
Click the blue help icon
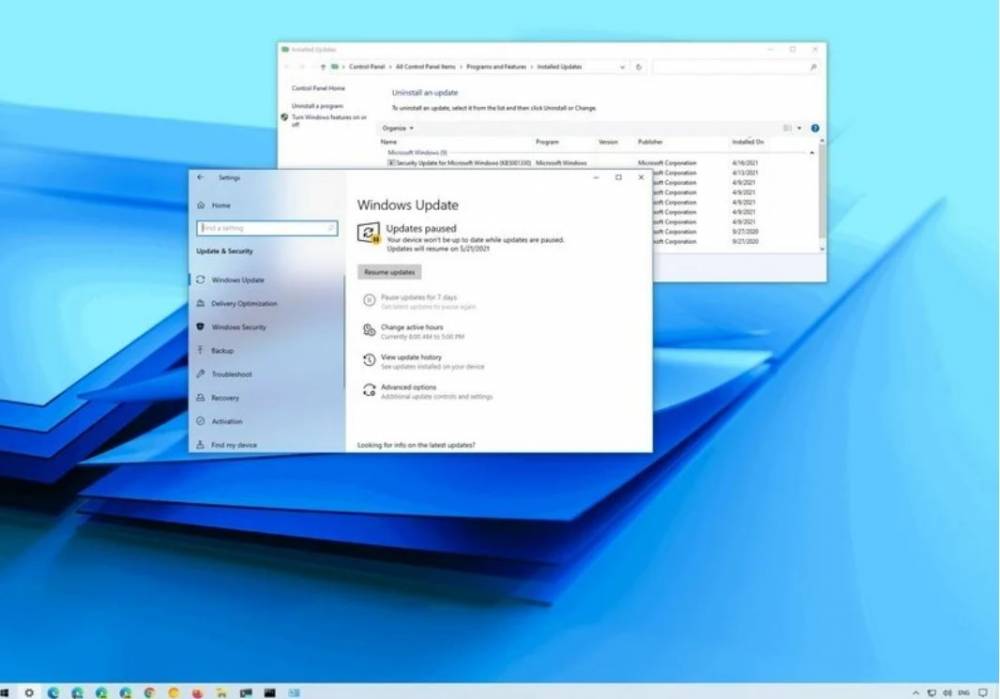(x=814, y=128)
